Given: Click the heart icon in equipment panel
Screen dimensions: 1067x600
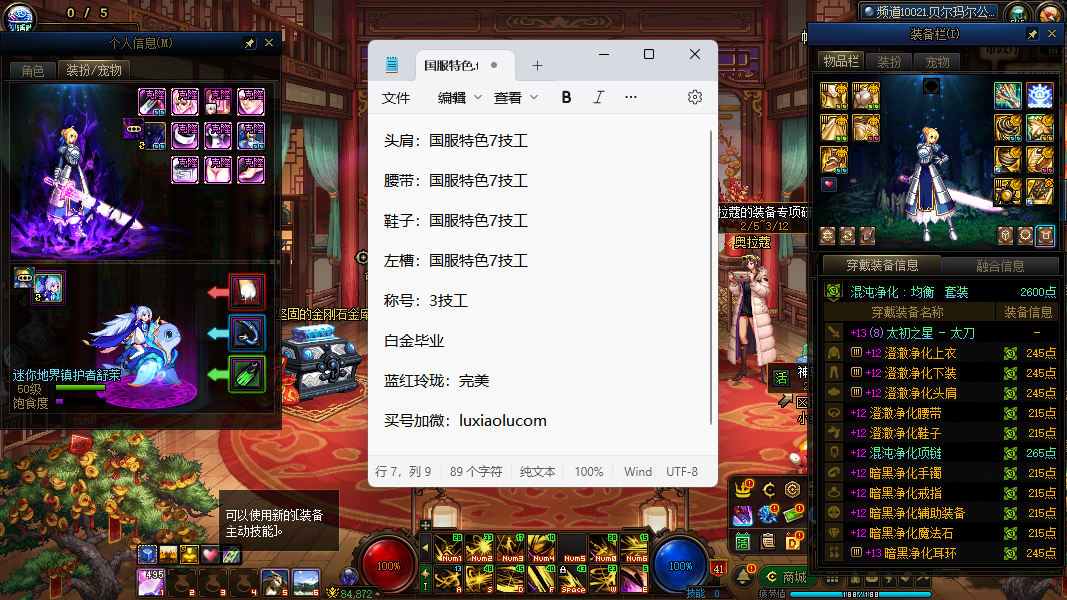Looking at the screenshot, I should coord(828,184).
